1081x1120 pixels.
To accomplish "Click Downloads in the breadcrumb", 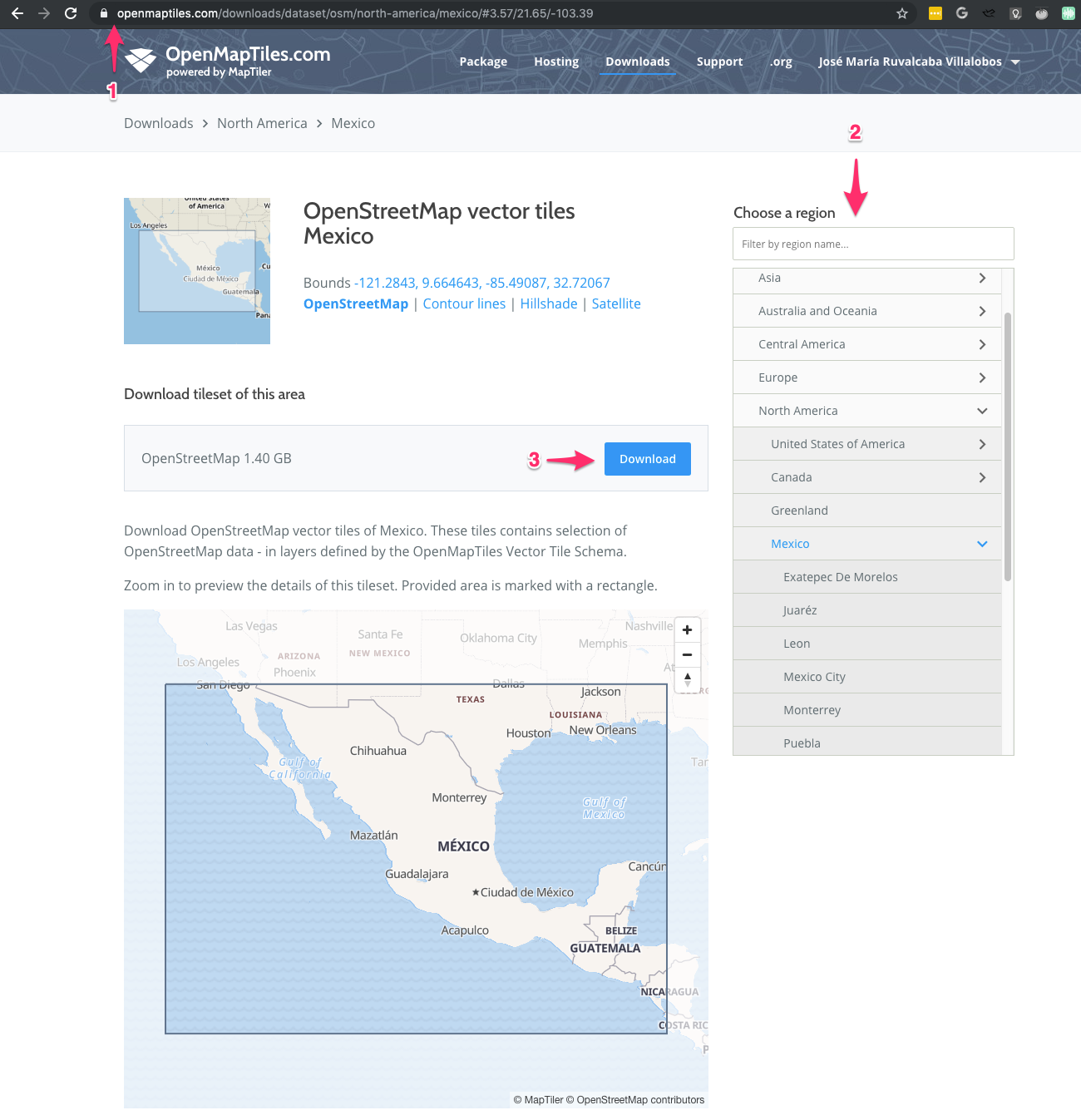I will coord(159,123).
